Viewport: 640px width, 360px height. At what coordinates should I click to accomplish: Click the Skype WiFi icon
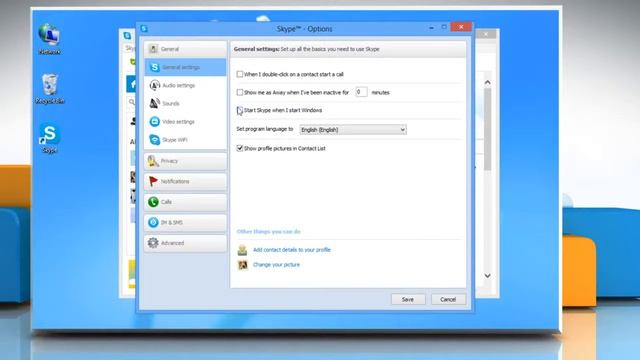154,140
